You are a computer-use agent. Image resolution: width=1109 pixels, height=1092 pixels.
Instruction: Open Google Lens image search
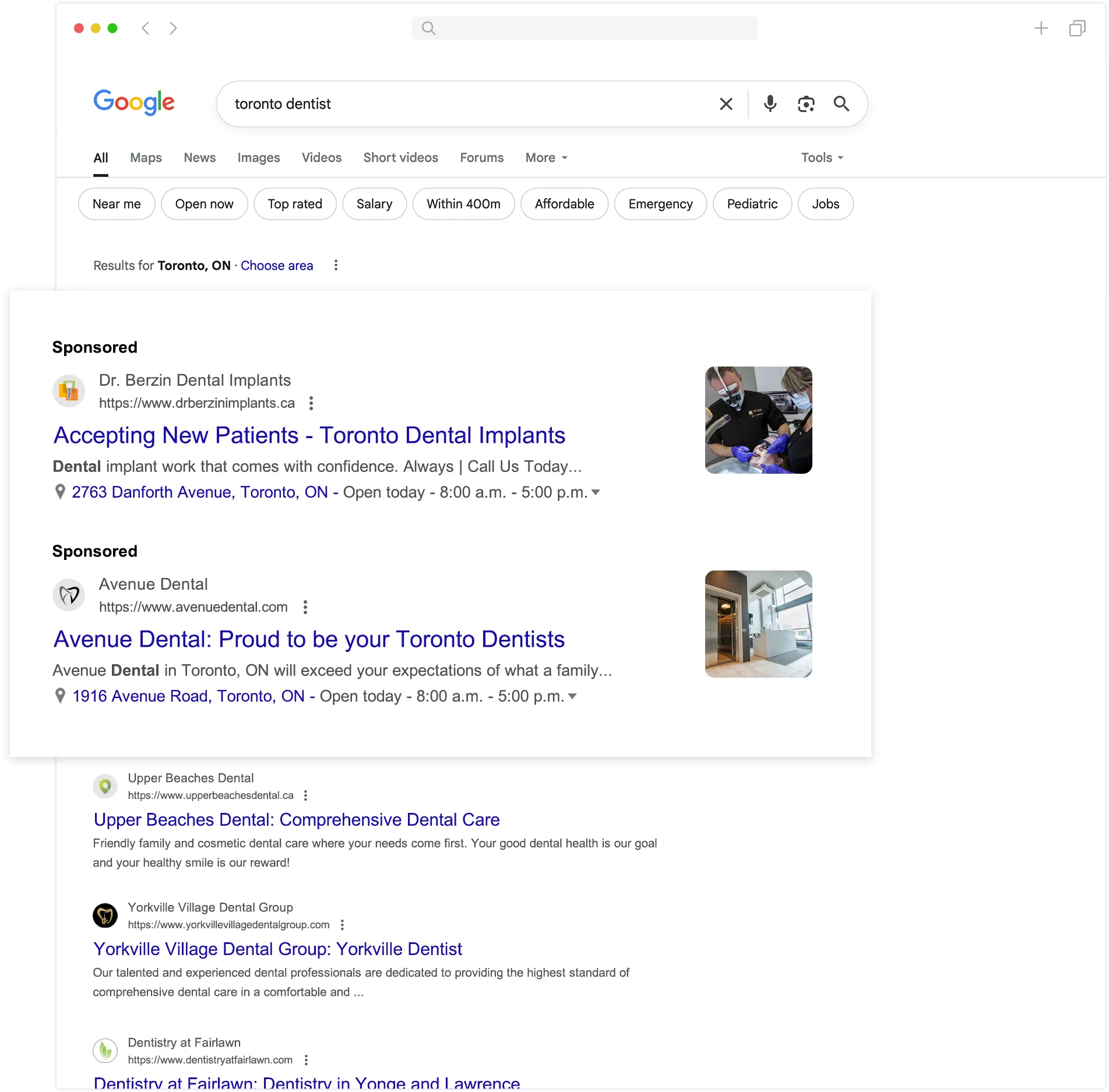pyautogui.click(x=805, y=104)
